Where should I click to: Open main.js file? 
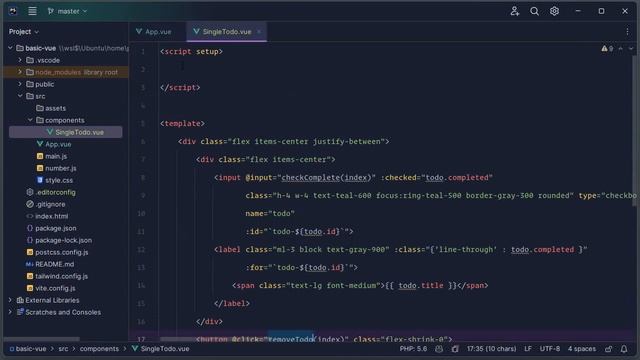coord(52,156)
